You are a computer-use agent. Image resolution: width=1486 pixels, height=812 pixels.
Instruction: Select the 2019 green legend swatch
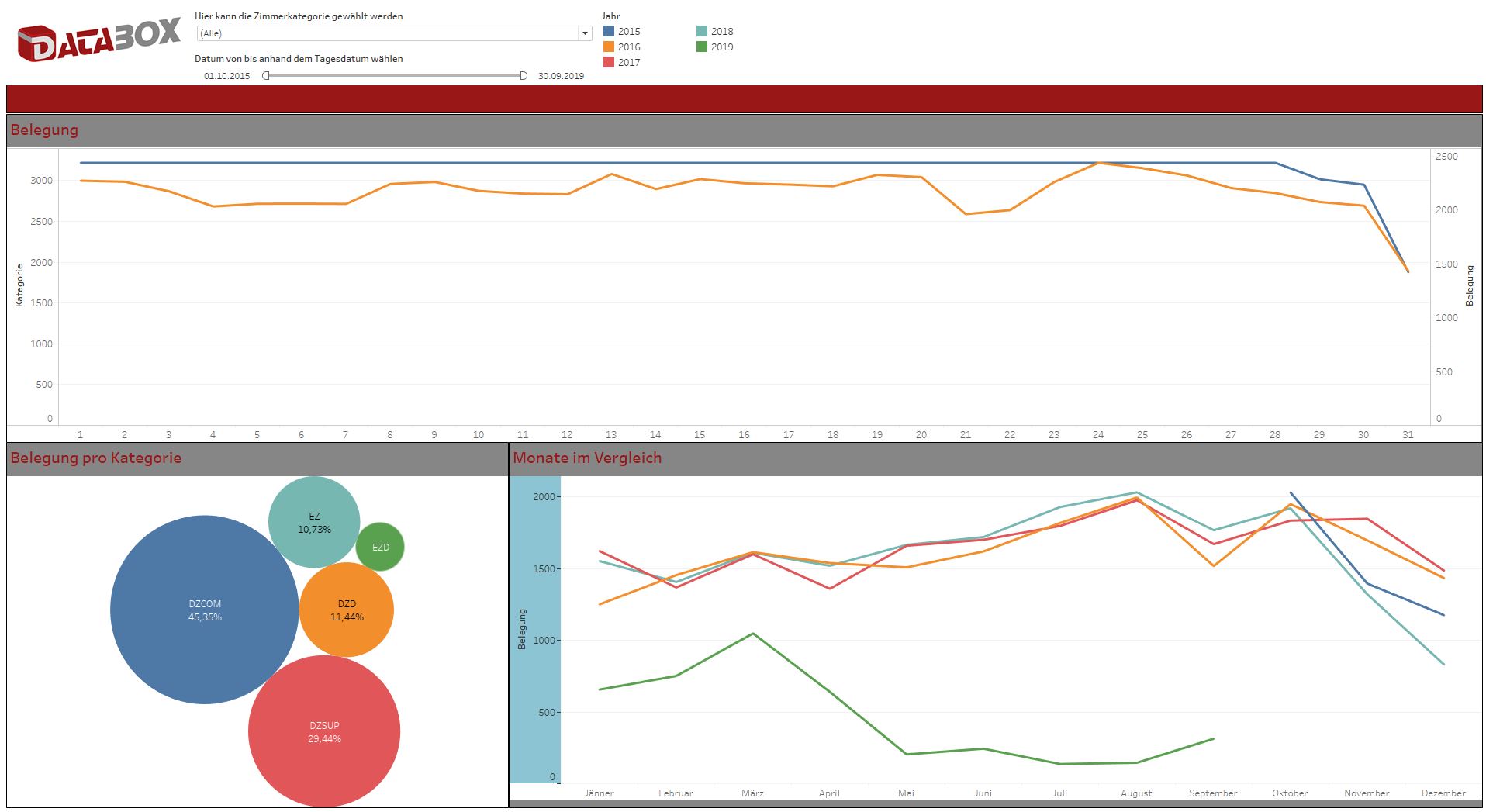point(702,47)
